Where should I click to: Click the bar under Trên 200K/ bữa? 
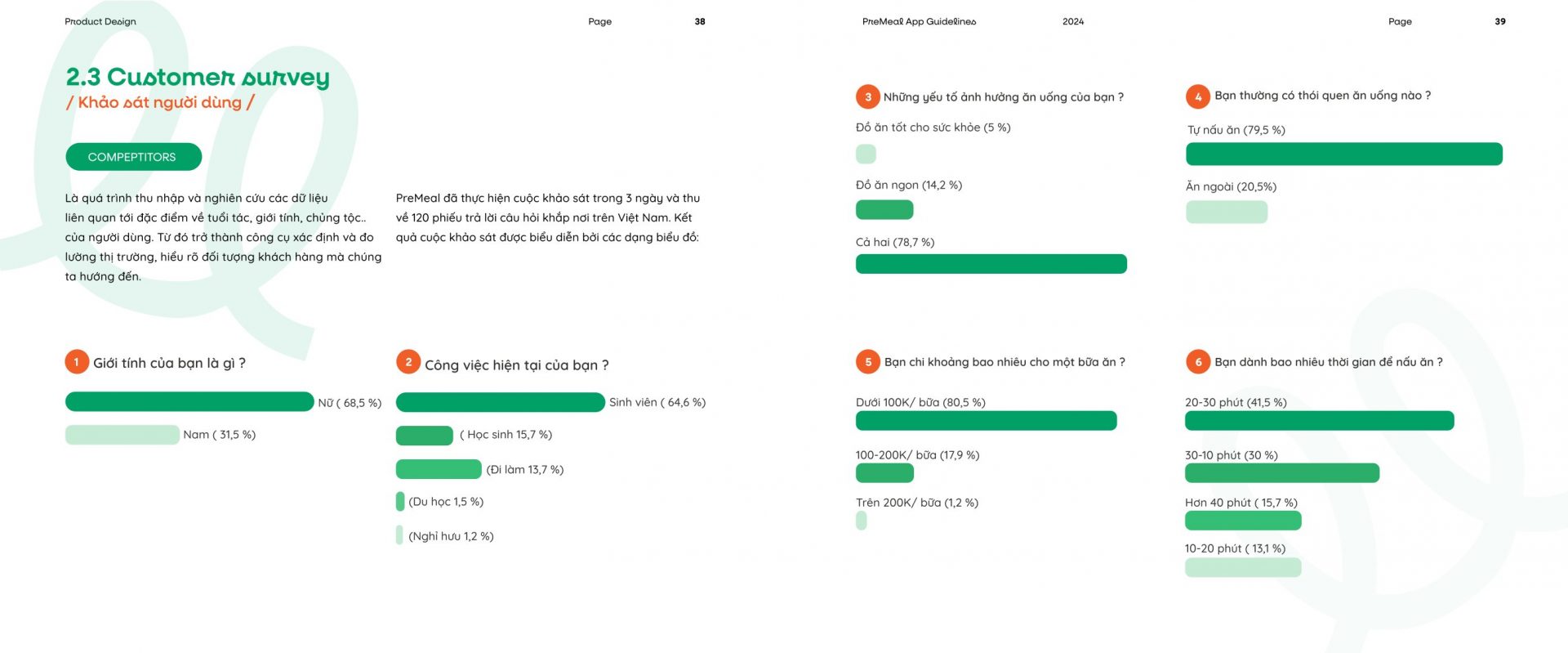click(861, 521)
